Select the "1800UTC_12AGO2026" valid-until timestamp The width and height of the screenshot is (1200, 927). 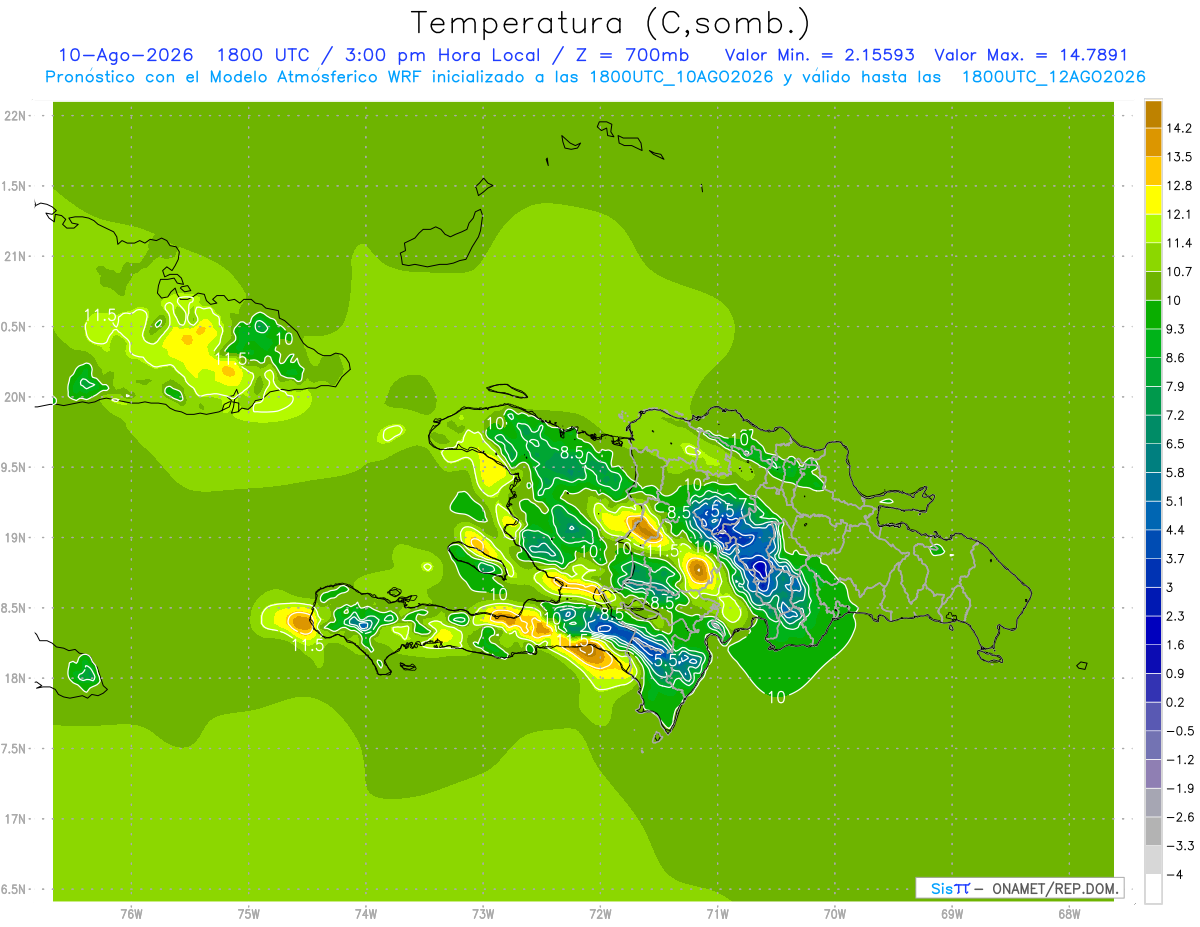pyautogui.click(x=1053, y=77)
